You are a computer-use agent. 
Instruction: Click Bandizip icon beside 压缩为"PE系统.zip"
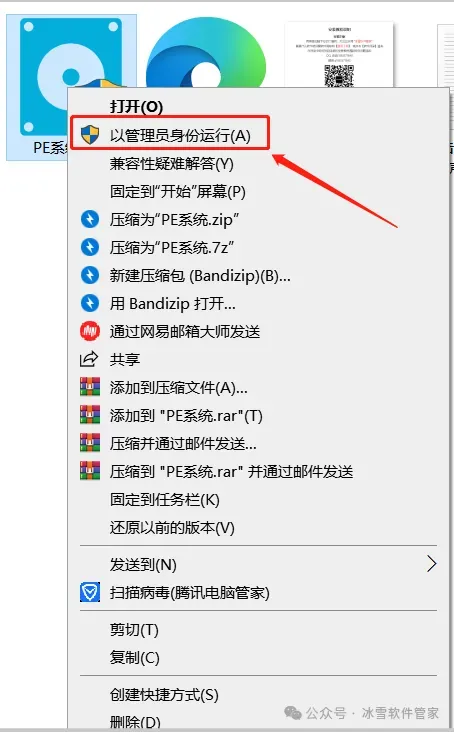point(90,219)
